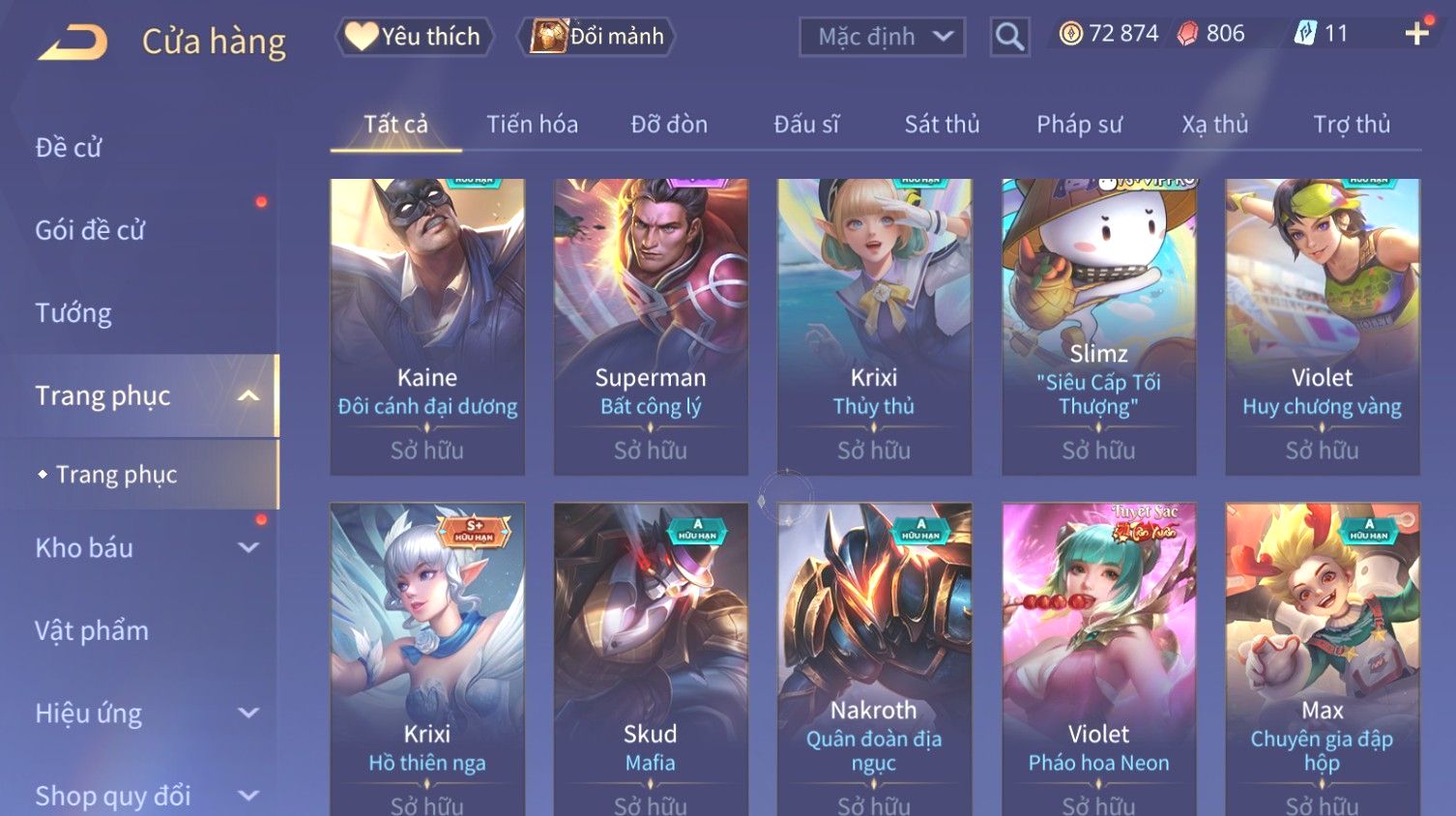The width and height of the screenshot is (1456, 816).
Task: Click the blue voucher currency icon
Action: 1305,34
